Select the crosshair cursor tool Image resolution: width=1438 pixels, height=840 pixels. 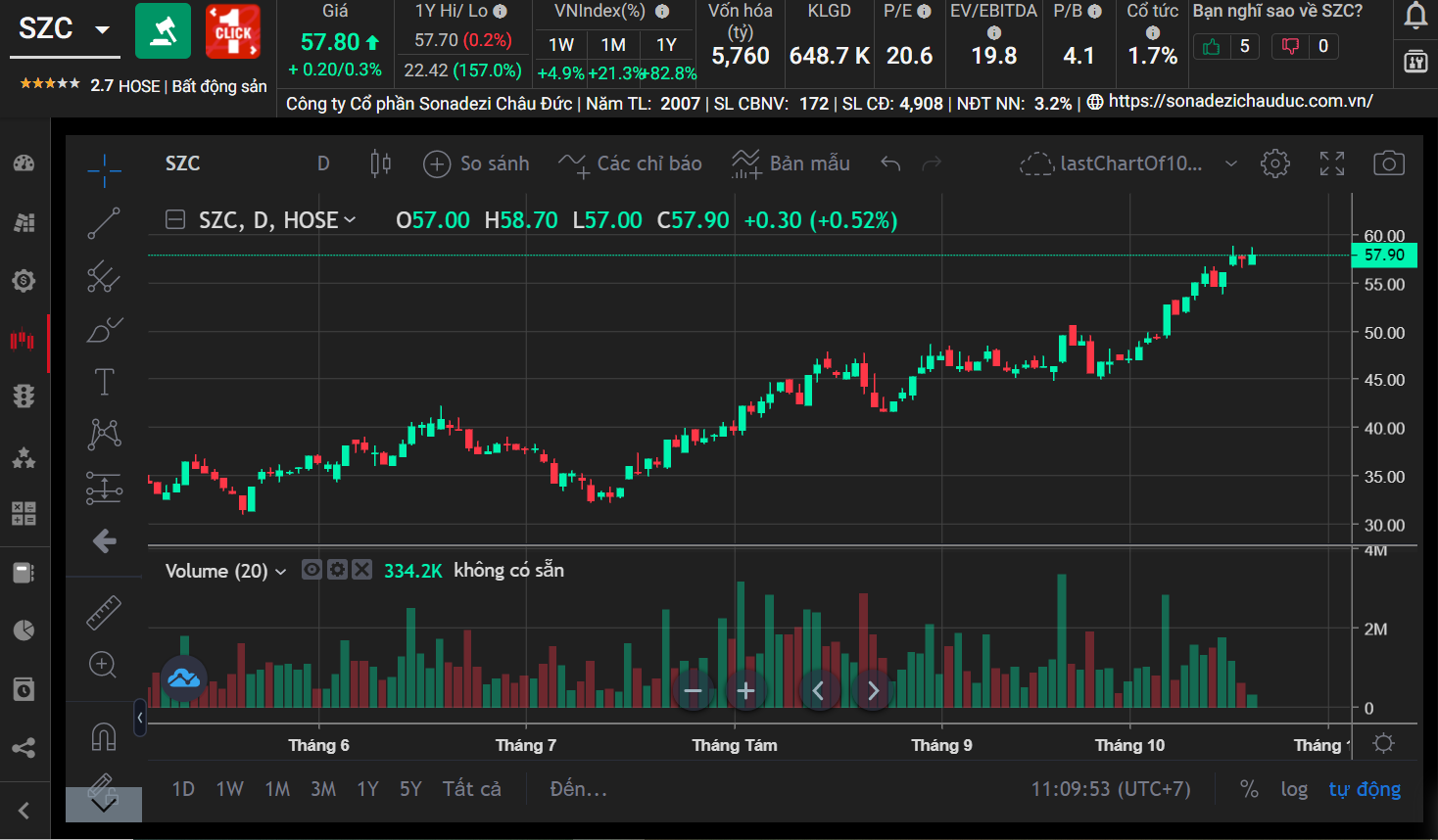(104, 170)
